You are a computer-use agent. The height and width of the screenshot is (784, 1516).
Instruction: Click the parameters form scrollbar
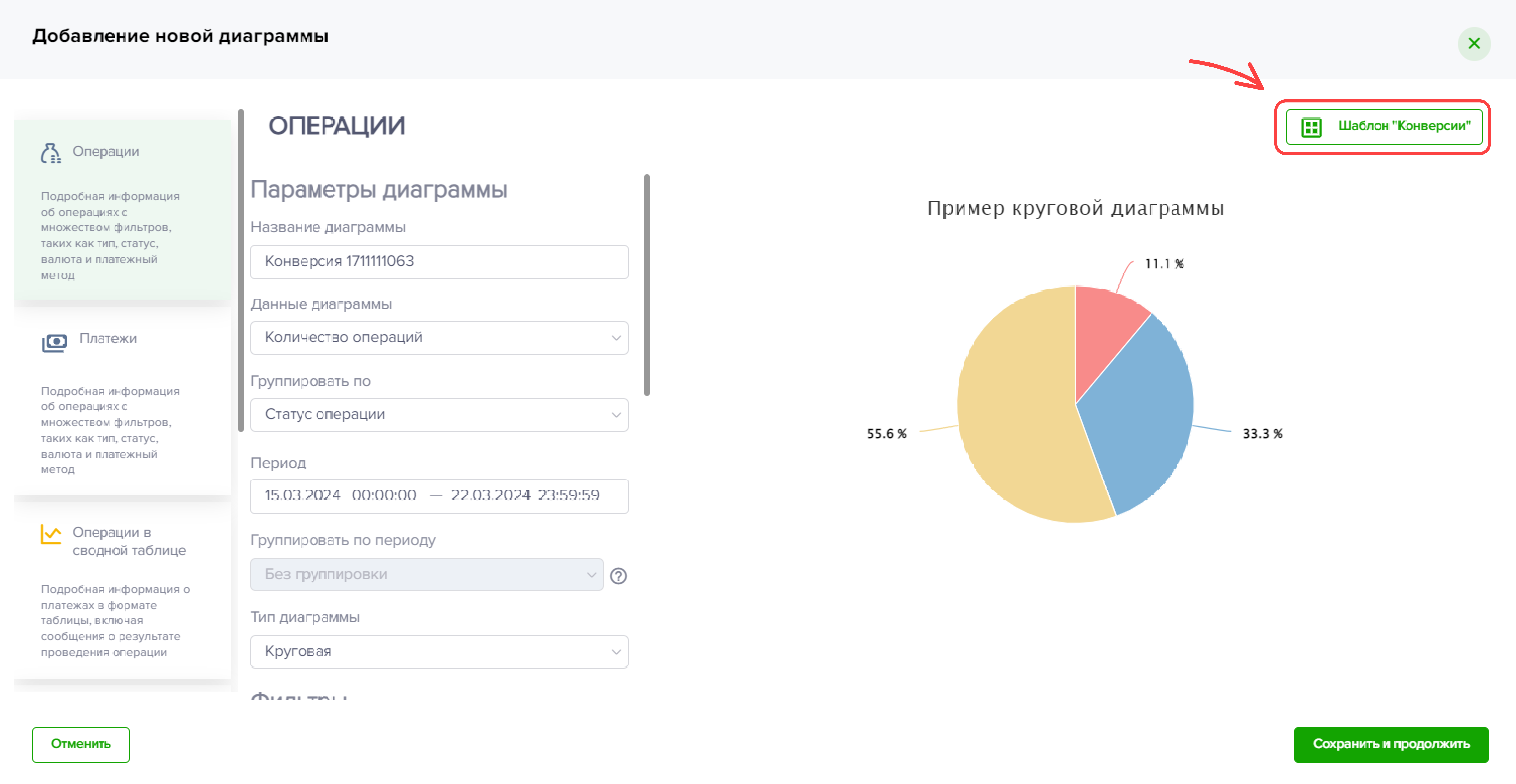point(647,285)
